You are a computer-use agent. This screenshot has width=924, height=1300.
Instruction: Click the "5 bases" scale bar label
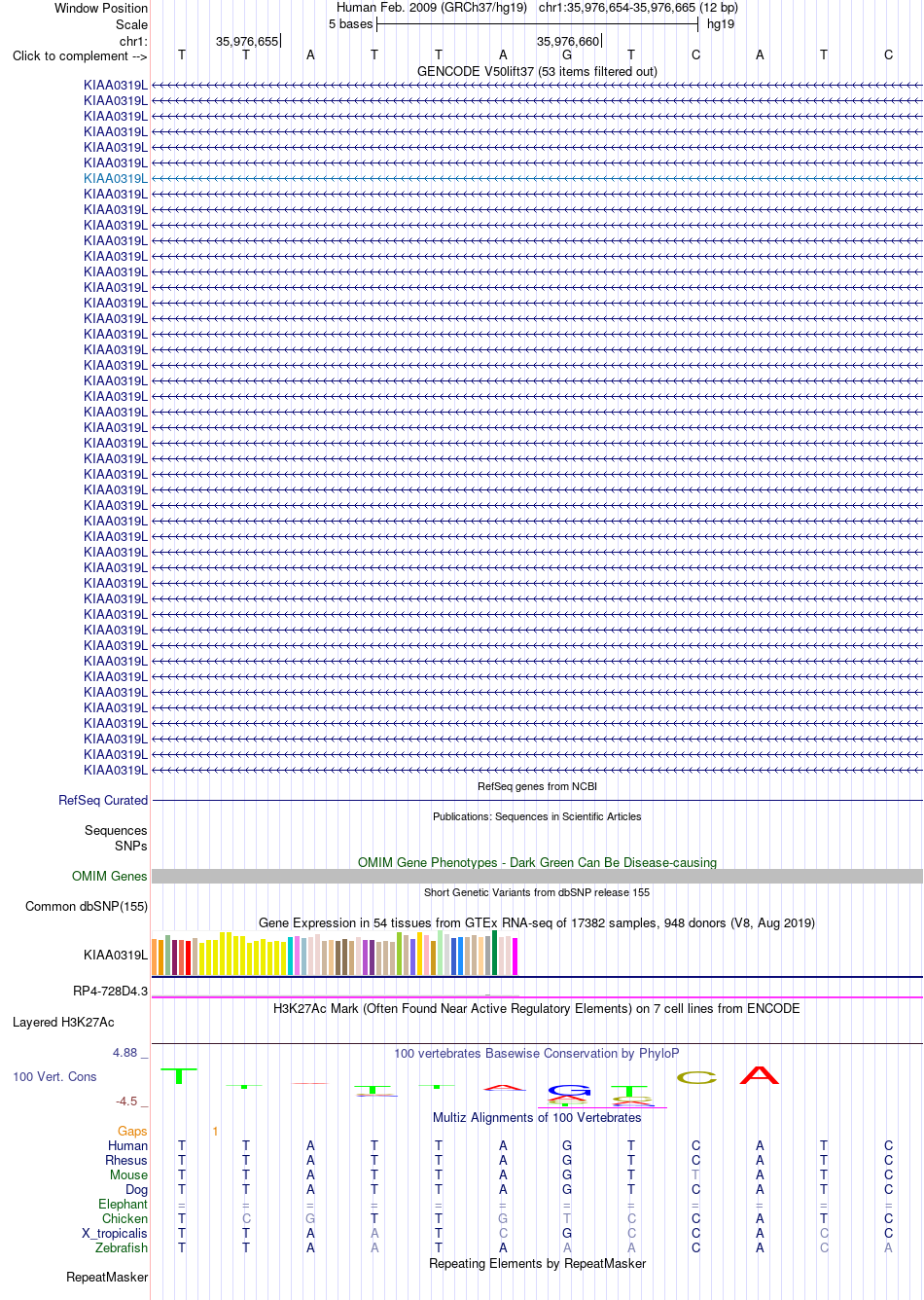[x=350, y=23]
